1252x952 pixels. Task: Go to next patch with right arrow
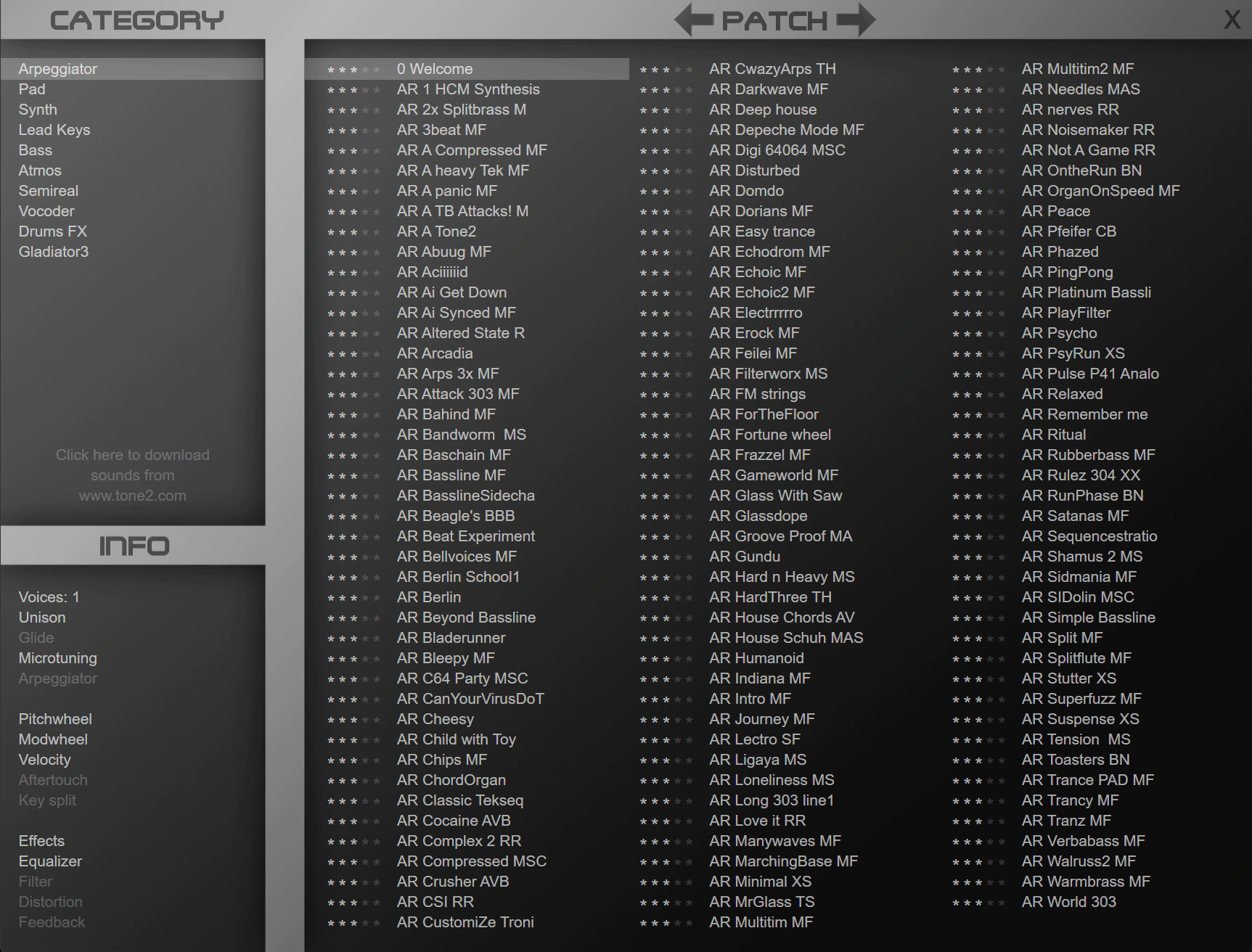click(856, 20)
